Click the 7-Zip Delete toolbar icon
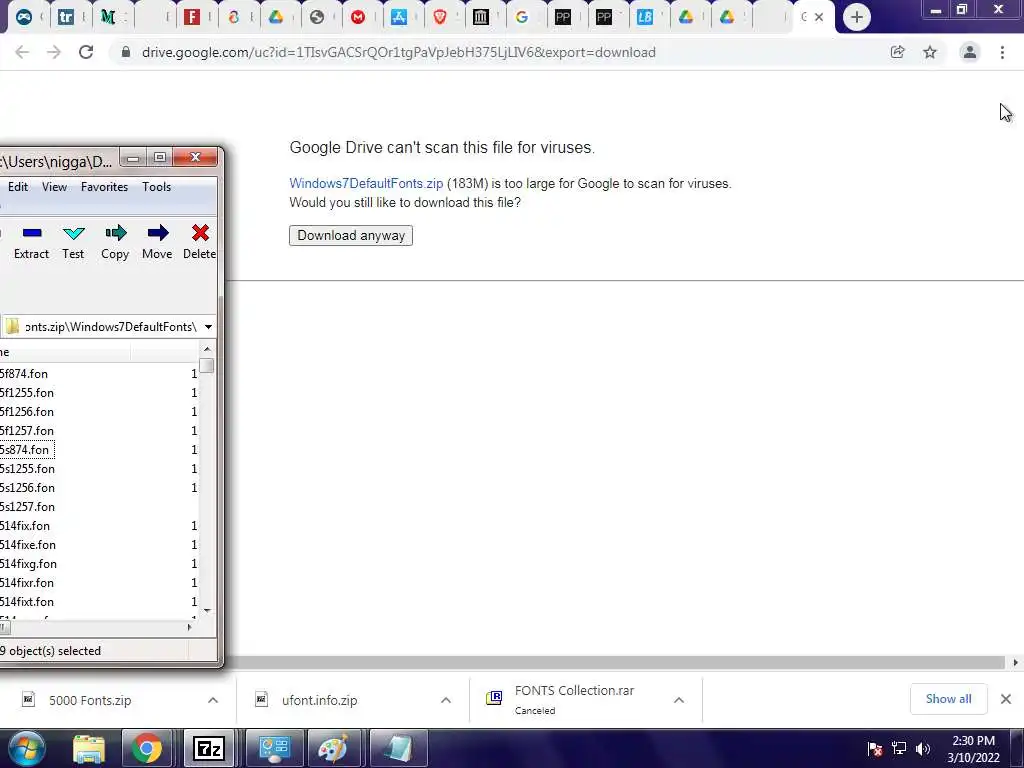This screenshot has height=768, width=1024. pos(200,233)
